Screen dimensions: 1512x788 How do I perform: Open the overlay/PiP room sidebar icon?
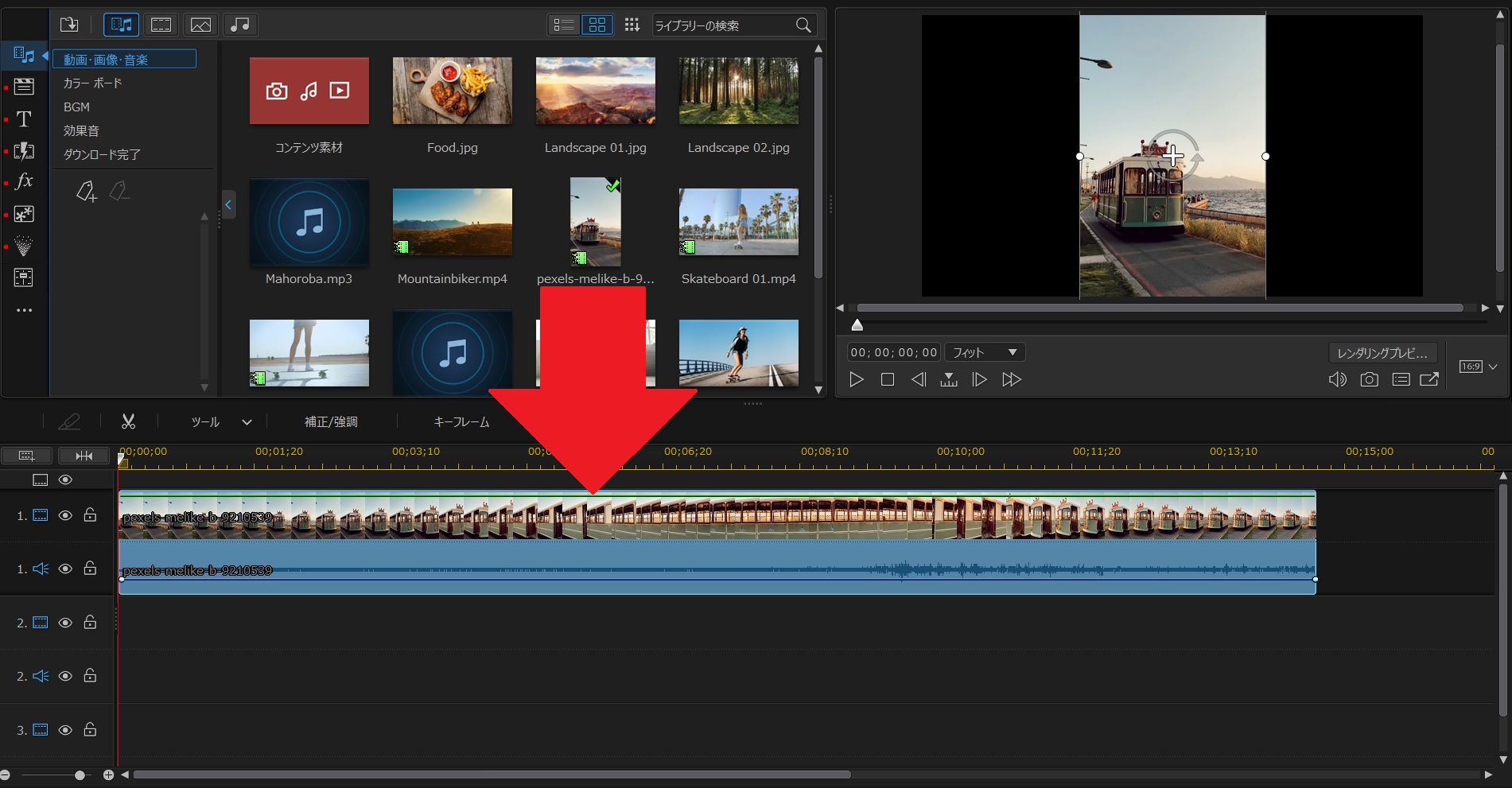coord(24,214)
